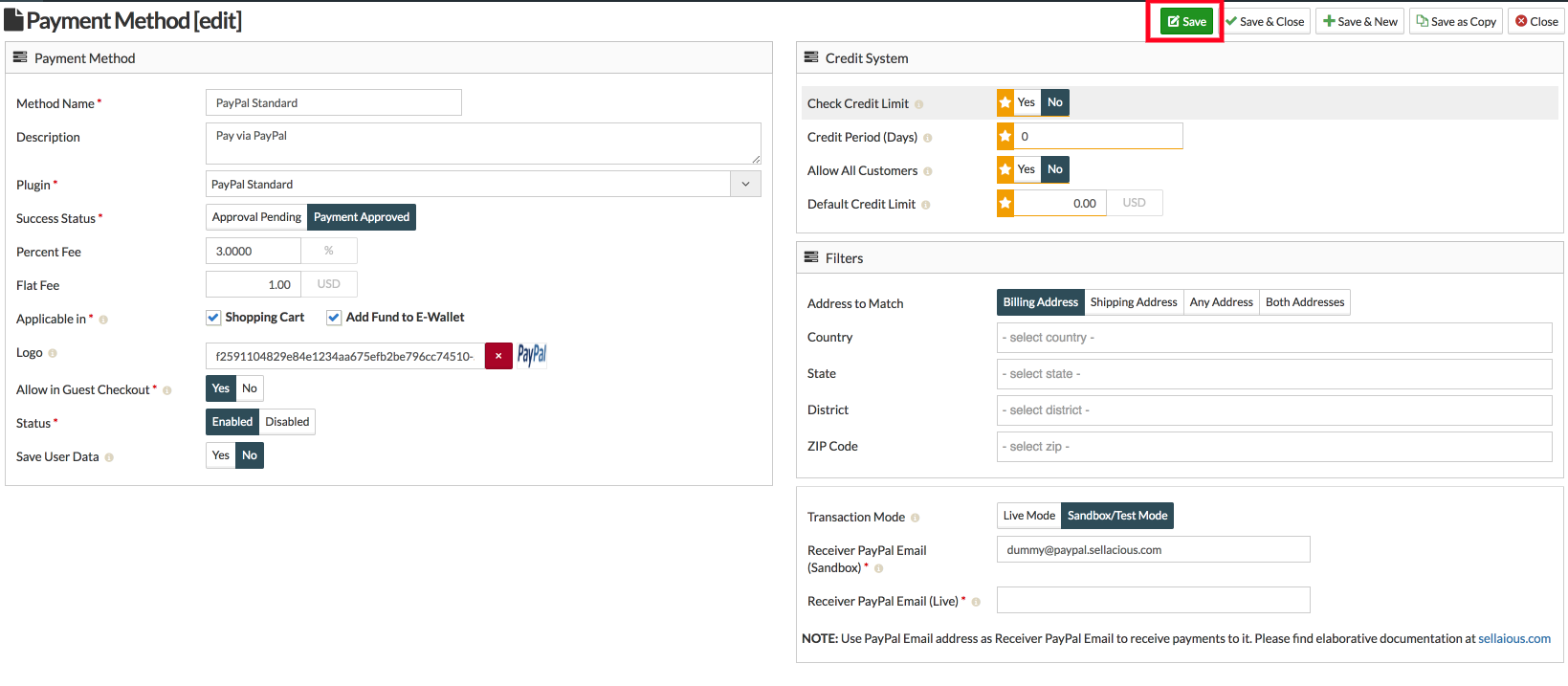Click info icon next to Save User Data
This screenshot has height=686, width=1568.
click(x=109, y=457)
